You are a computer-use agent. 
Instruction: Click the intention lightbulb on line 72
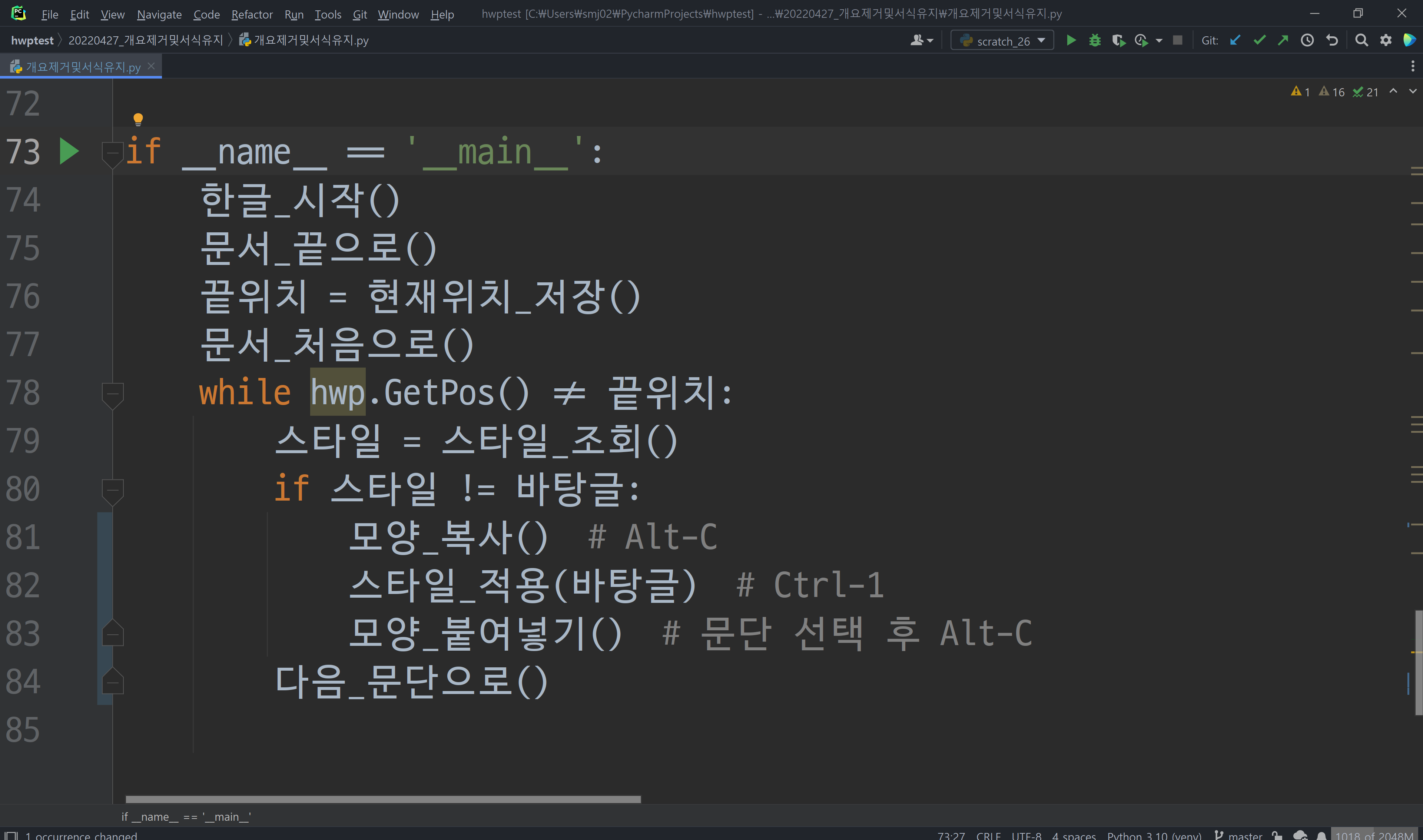coord(138,119)
